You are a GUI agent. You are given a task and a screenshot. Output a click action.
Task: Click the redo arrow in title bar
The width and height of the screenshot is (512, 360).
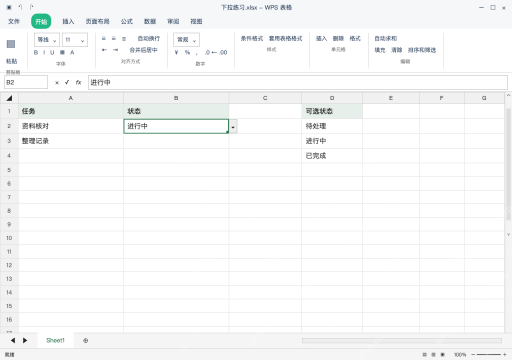[31, 7]
